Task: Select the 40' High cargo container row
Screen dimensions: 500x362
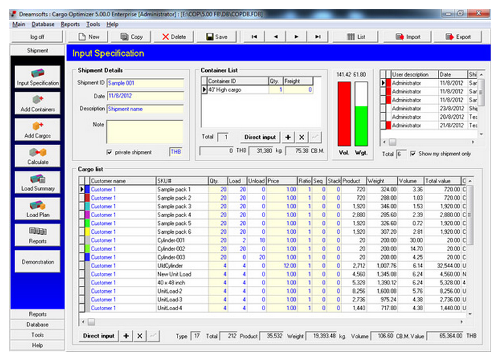Action: tap(257, 90)
